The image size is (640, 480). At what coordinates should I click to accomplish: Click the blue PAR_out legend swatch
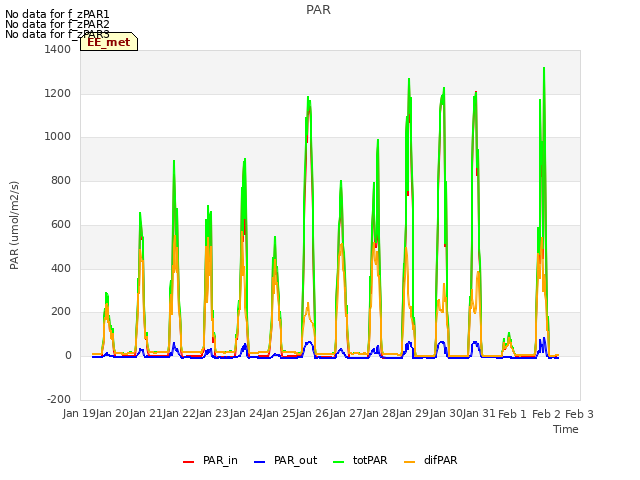[x=259, y=462]
